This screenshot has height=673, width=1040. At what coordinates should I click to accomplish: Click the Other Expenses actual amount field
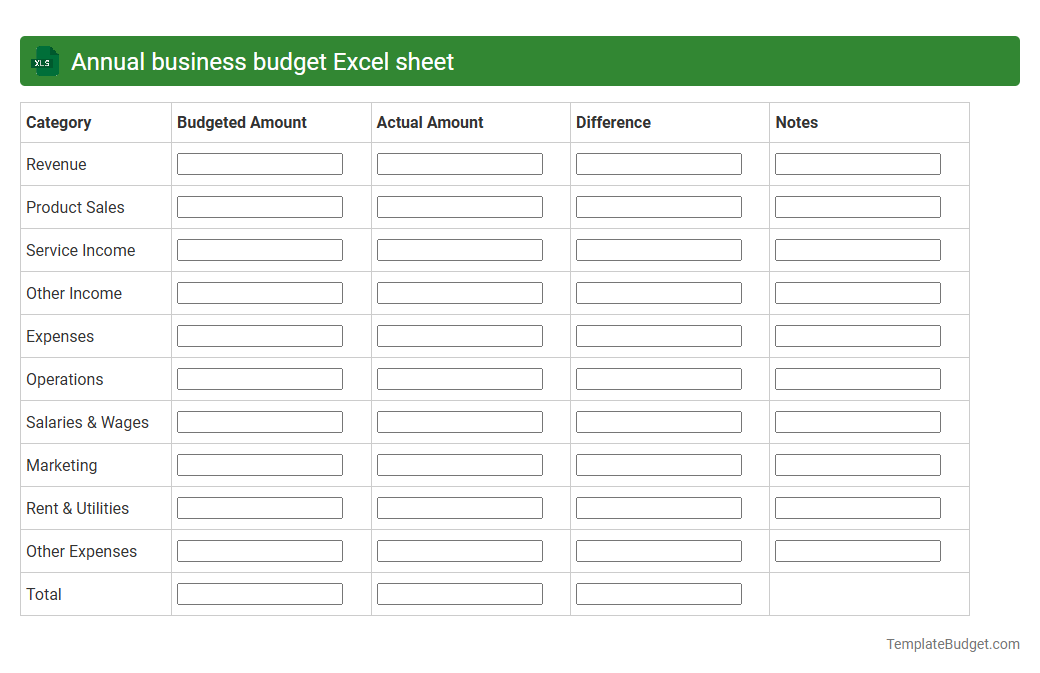point(459,550)
